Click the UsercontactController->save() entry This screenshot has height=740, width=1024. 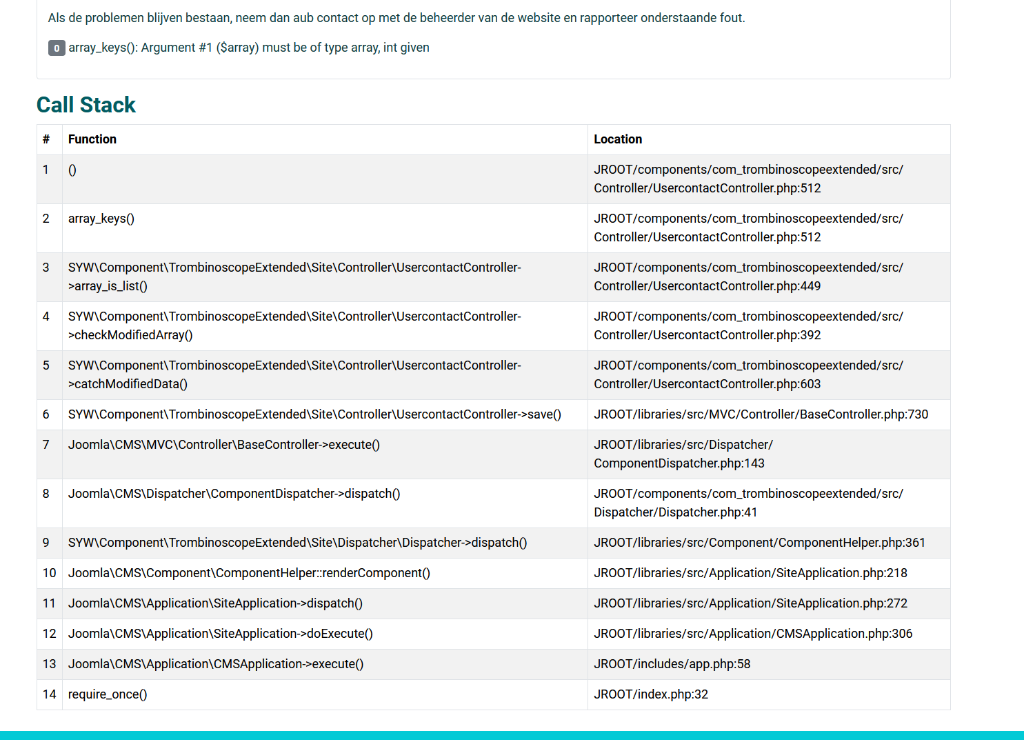[x=314, y=414]
